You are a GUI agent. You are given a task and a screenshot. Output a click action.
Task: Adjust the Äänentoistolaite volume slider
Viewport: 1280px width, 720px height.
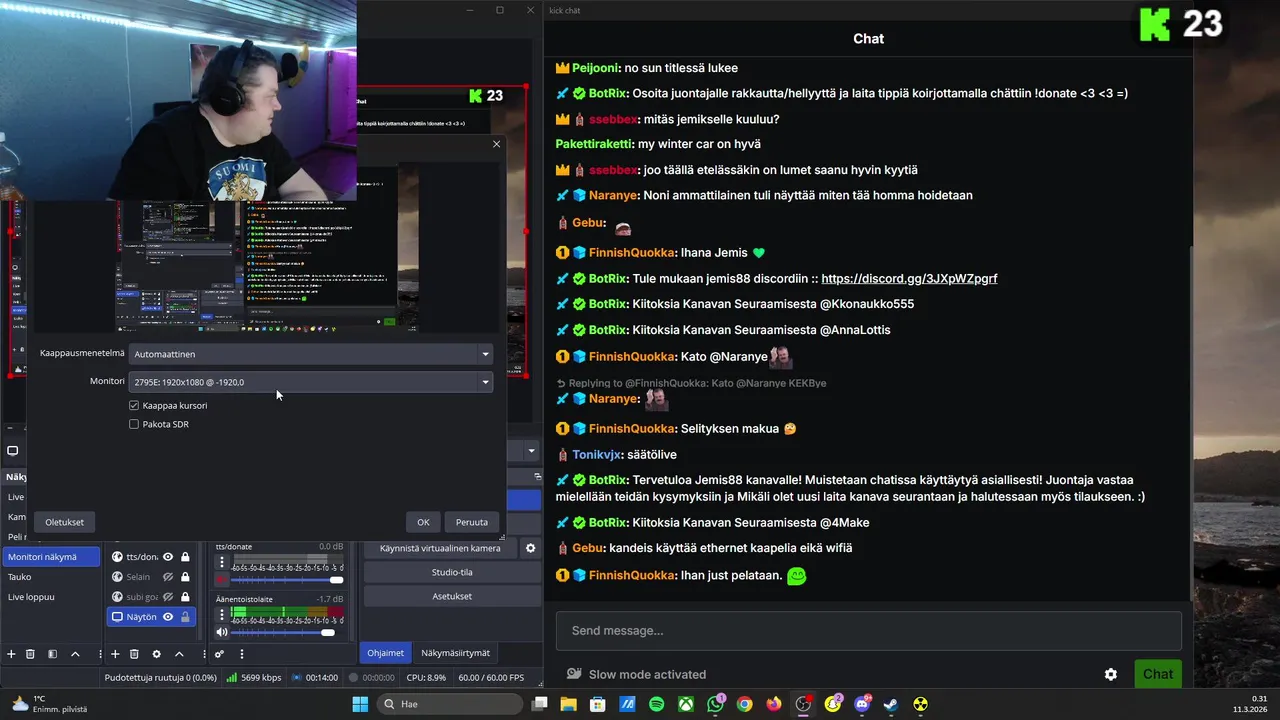287,632
